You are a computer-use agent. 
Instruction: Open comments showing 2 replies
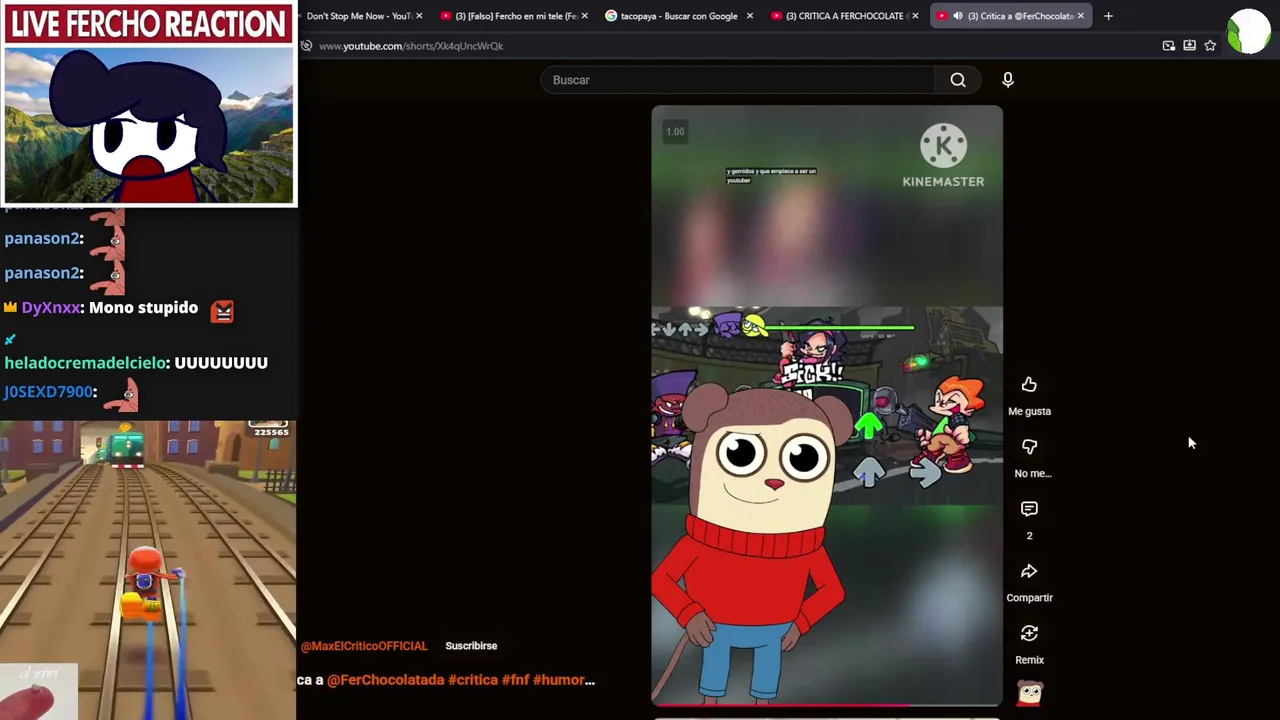(1029, 509)
